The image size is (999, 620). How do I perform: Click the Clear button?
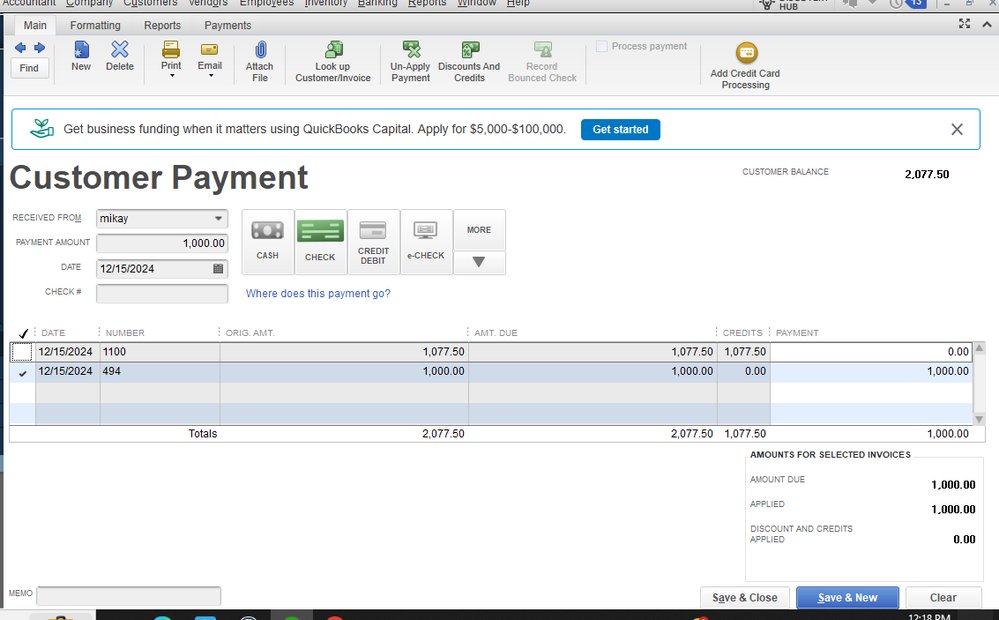click(x=943, y=598)
